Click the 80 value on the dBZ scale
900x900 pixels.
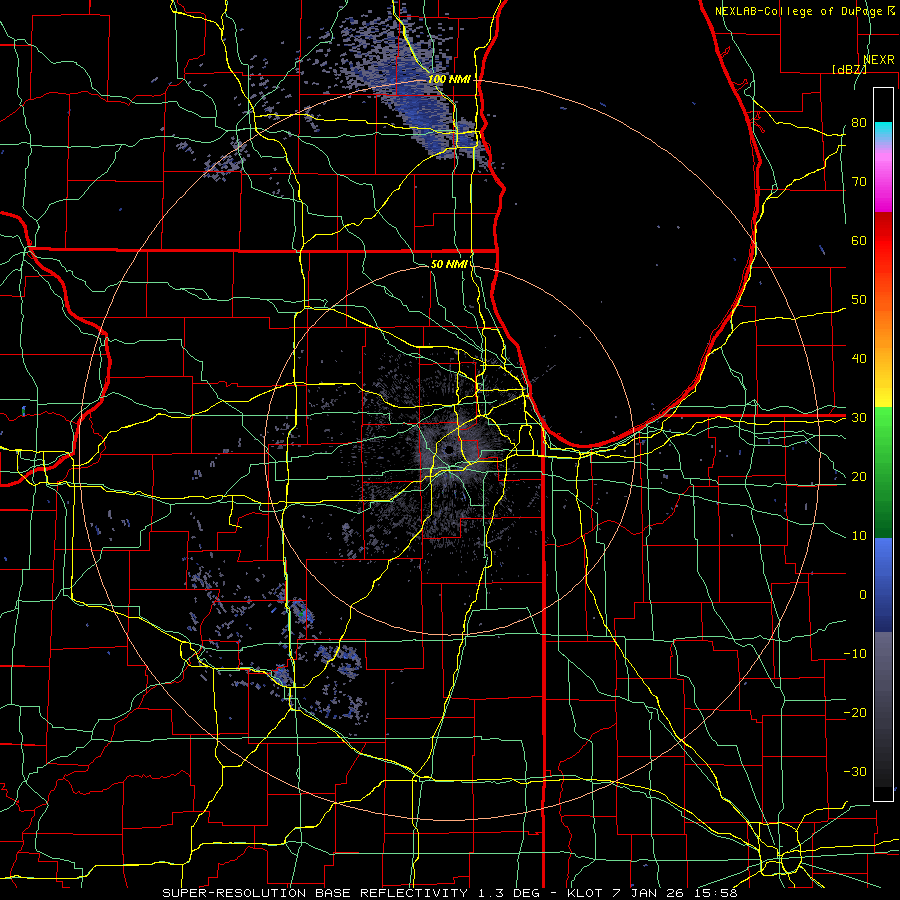[x=859, y=123]
